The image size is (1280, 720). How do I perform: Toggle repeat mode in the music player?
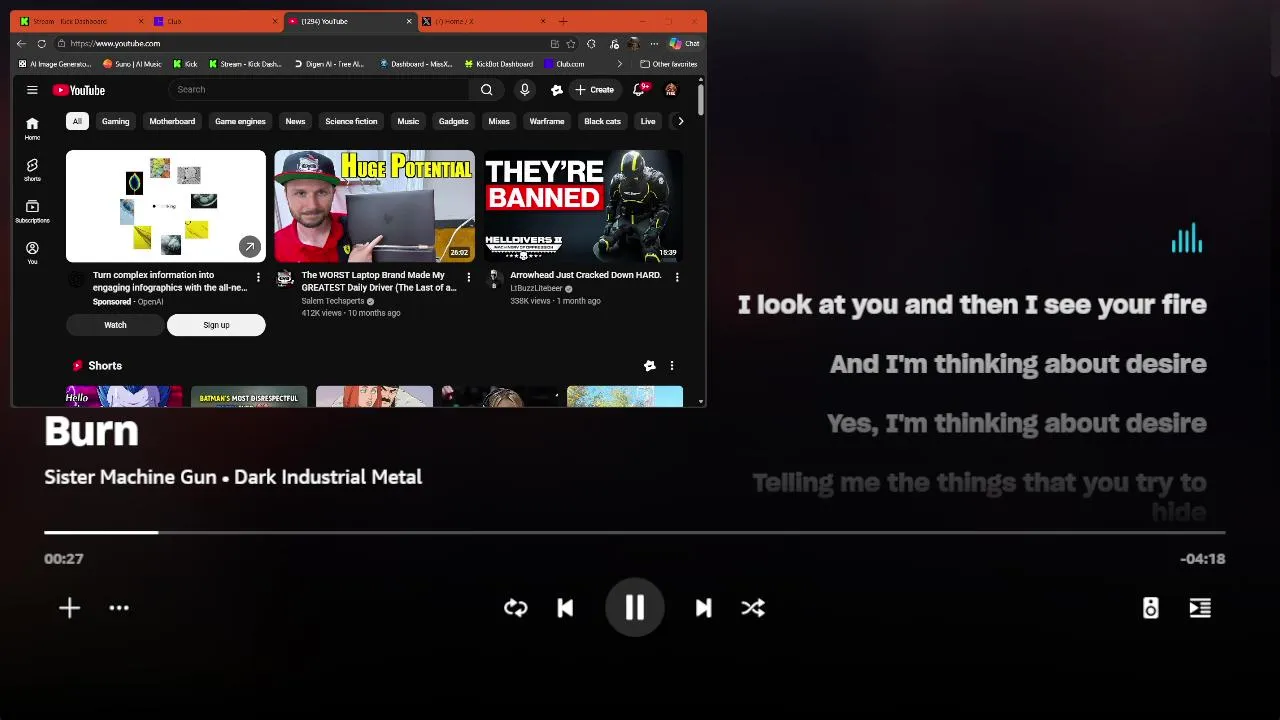[516, 608]
